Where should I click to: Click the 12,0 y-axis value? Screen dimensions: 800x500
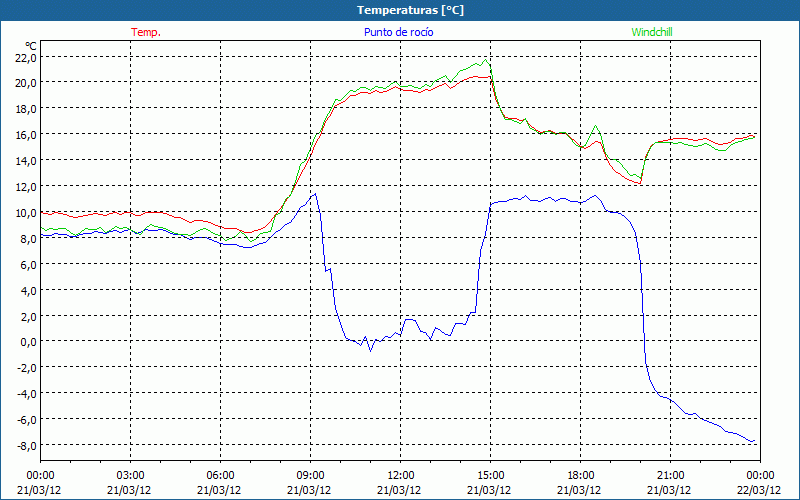click(x=26, y=187)
